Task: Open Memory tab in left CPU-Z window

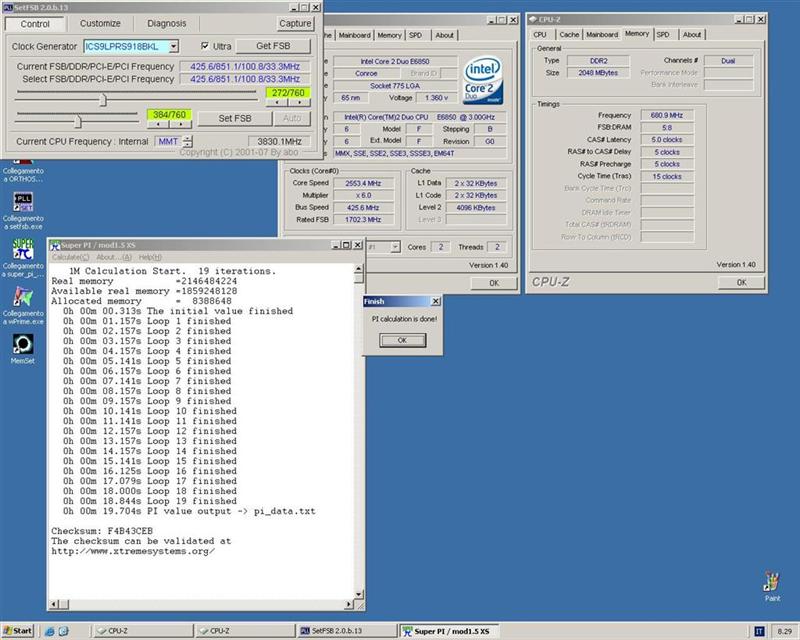Action: 389,35
